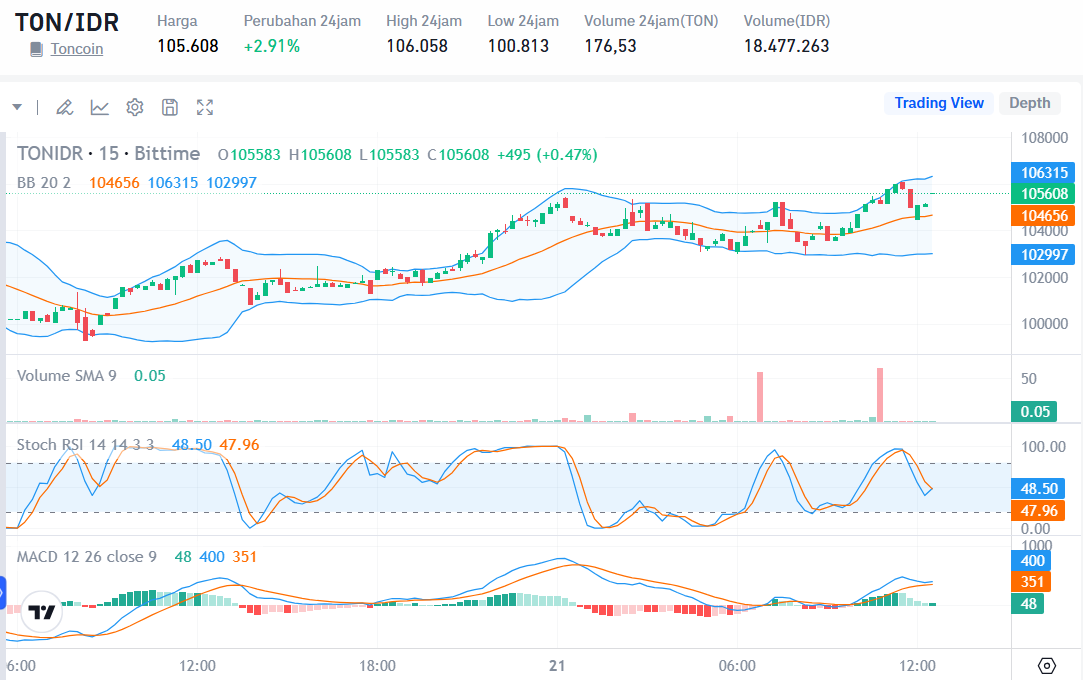
Task: Click the Toncoin book icon
Action: click(x=37, y=49)
